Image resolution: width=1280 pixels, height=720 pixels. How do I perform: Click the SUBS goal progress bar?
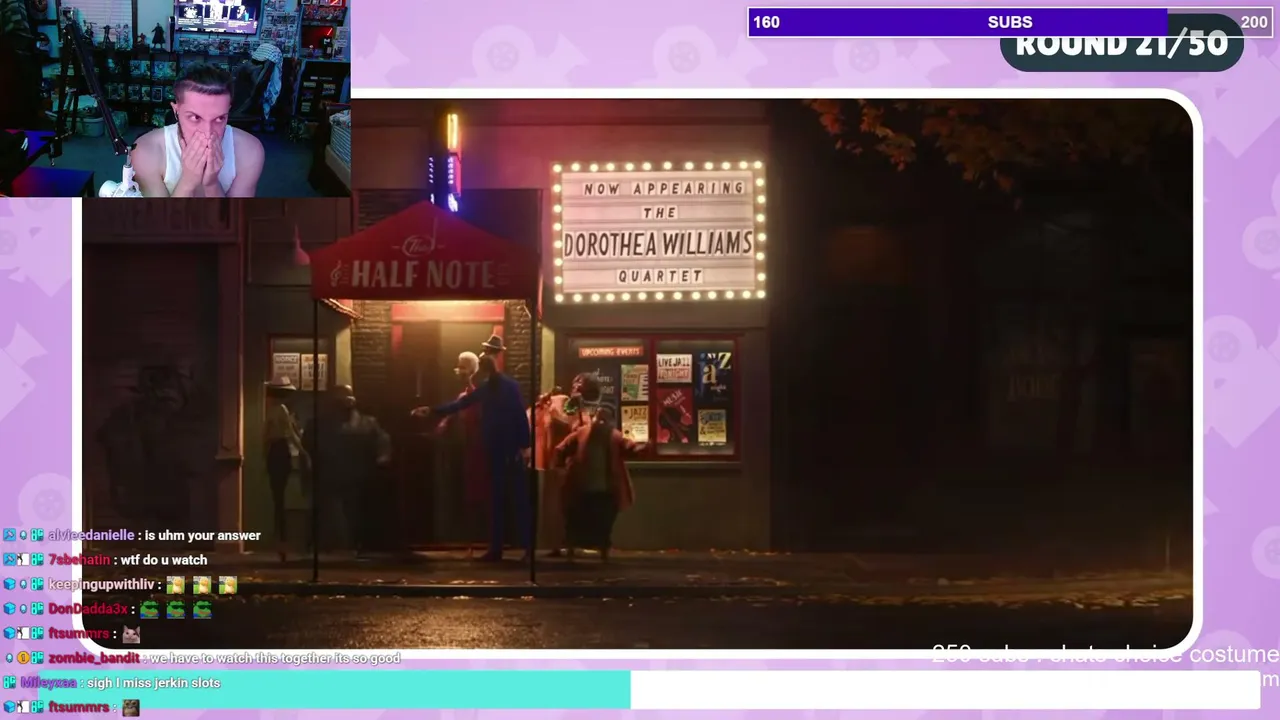pos(1010,22)
